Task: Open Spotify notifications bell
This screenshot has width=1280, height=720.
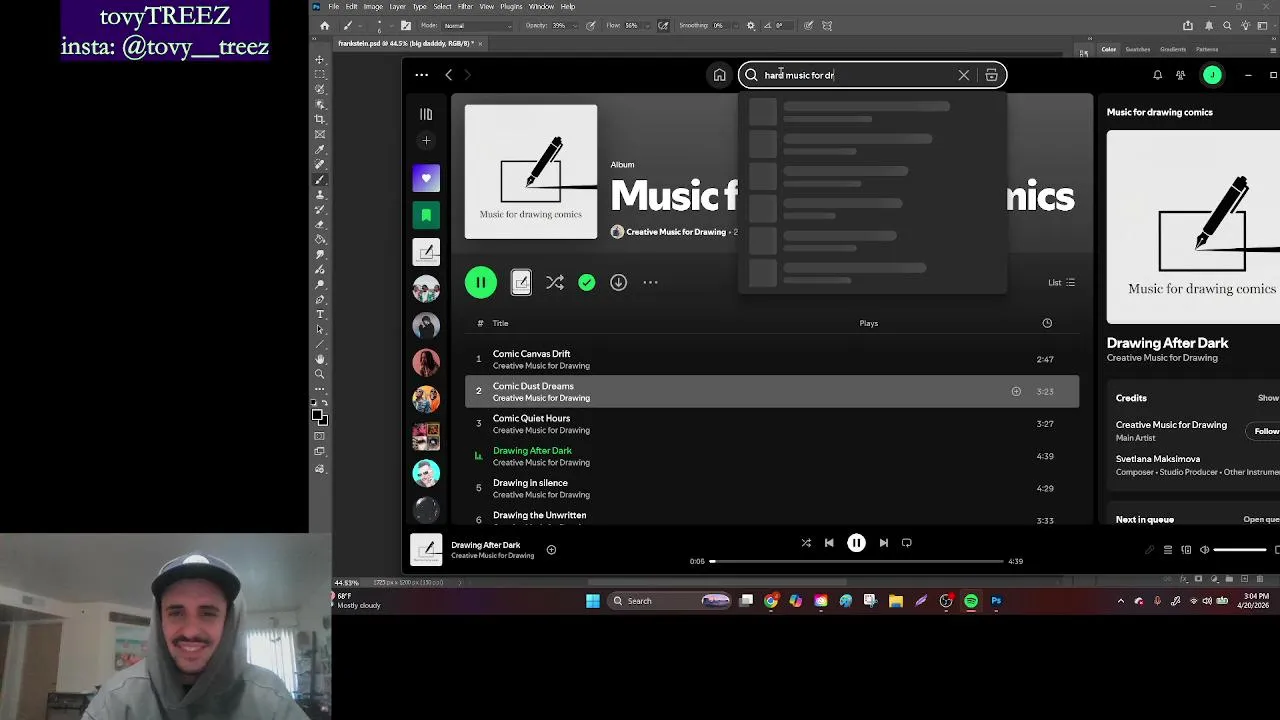Action: [x=1157, y=75]
